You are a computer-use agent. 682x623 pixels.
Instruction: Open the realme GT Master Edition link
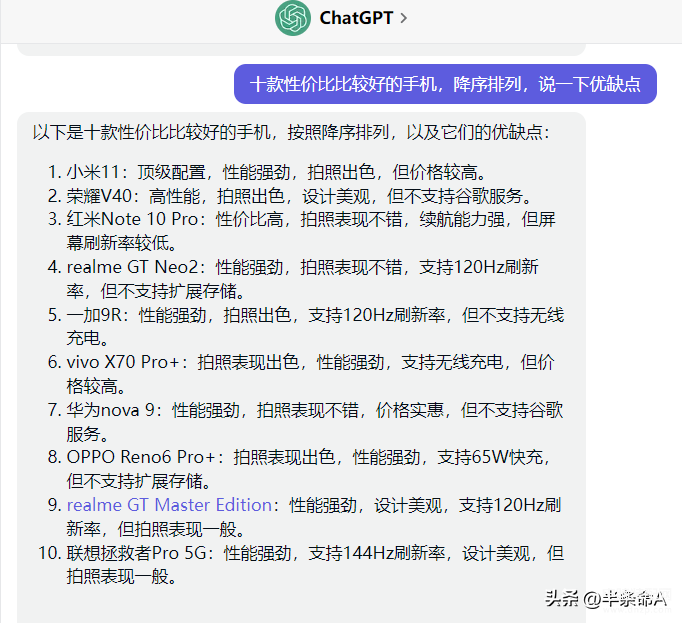tap(169, 505)
